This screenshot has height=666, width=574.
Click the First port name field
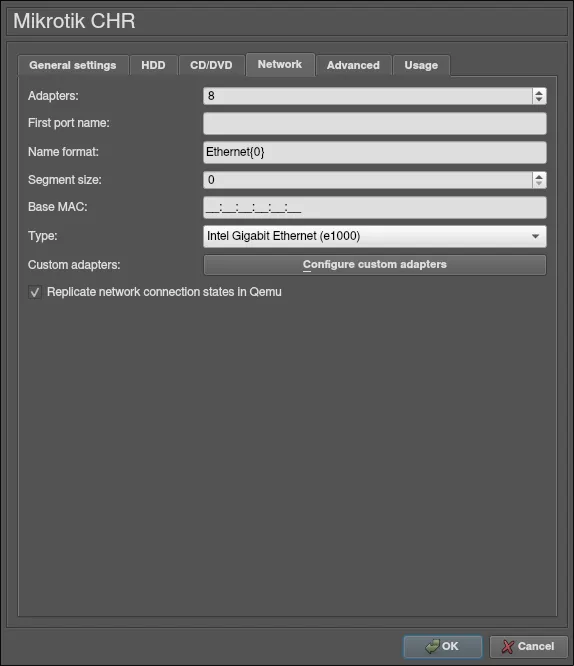(x=375, y=124)
